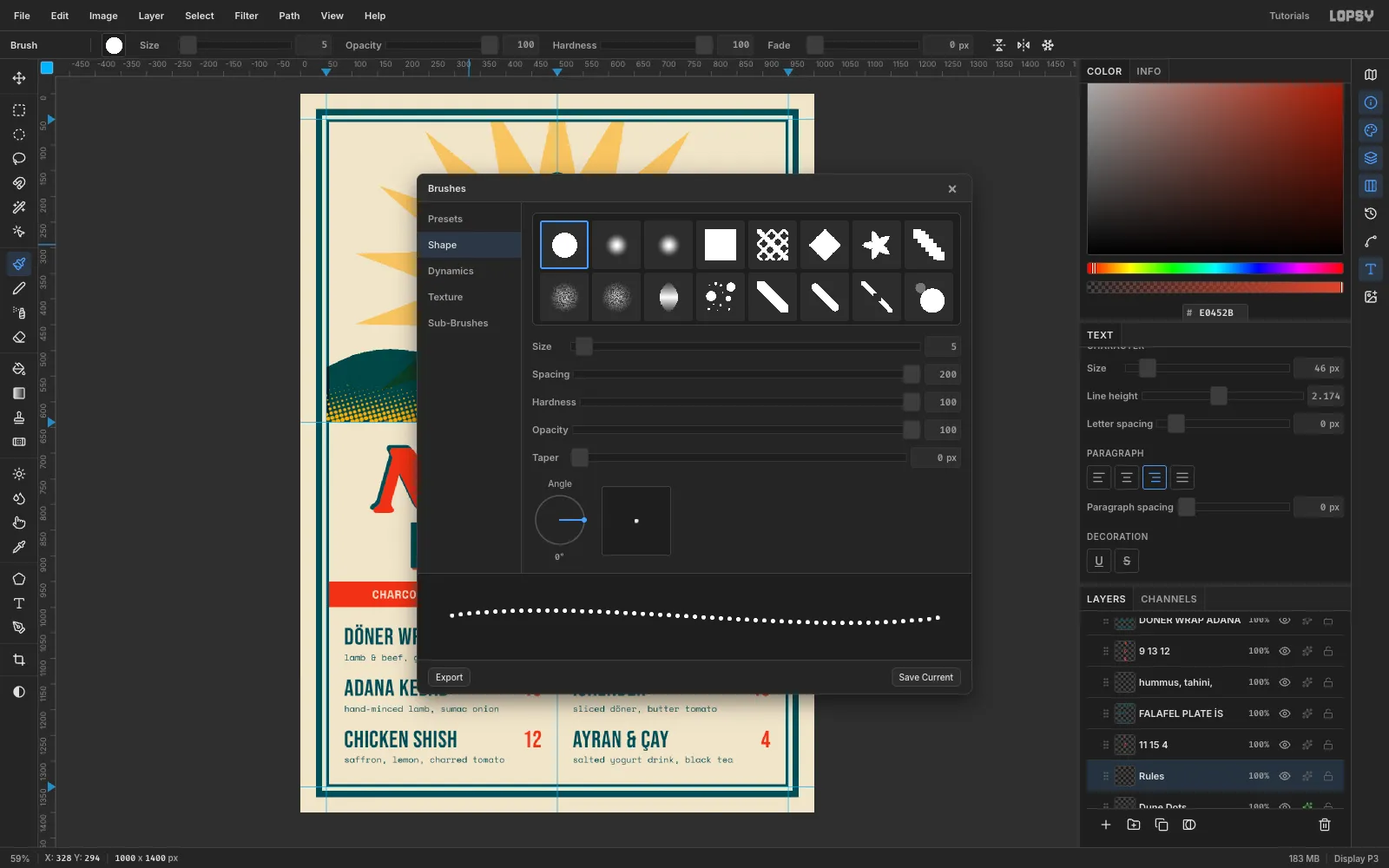Select the Elliptical Marquee tool
The height and width of the screenshot is (868, 1389).
tap(19, 135)
